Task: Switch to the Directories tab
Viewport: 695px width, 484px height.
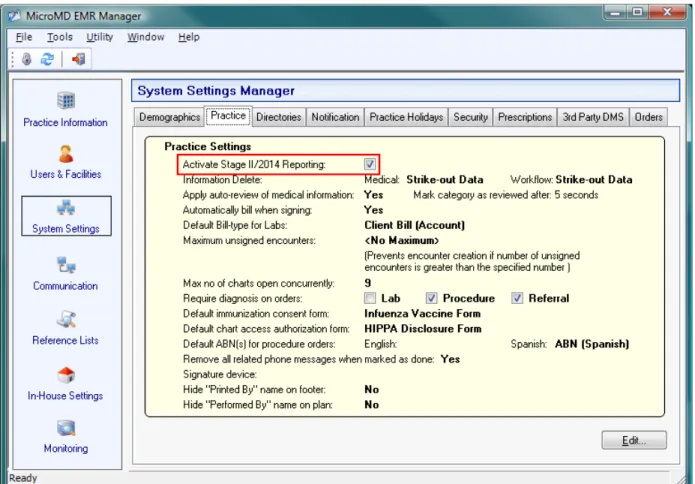Action: 278,117
